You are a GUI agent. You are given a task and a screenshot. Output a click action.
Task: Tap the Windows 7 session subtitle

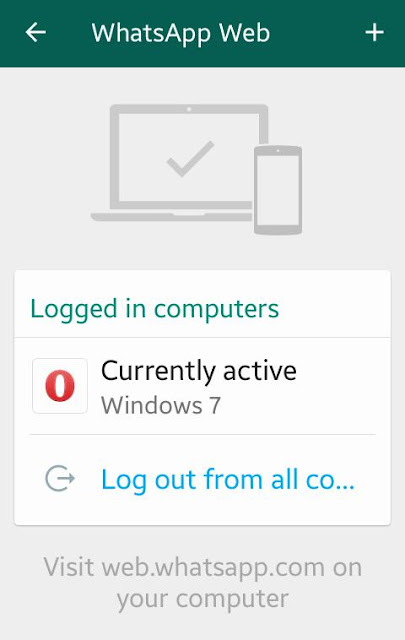(161, 406)
